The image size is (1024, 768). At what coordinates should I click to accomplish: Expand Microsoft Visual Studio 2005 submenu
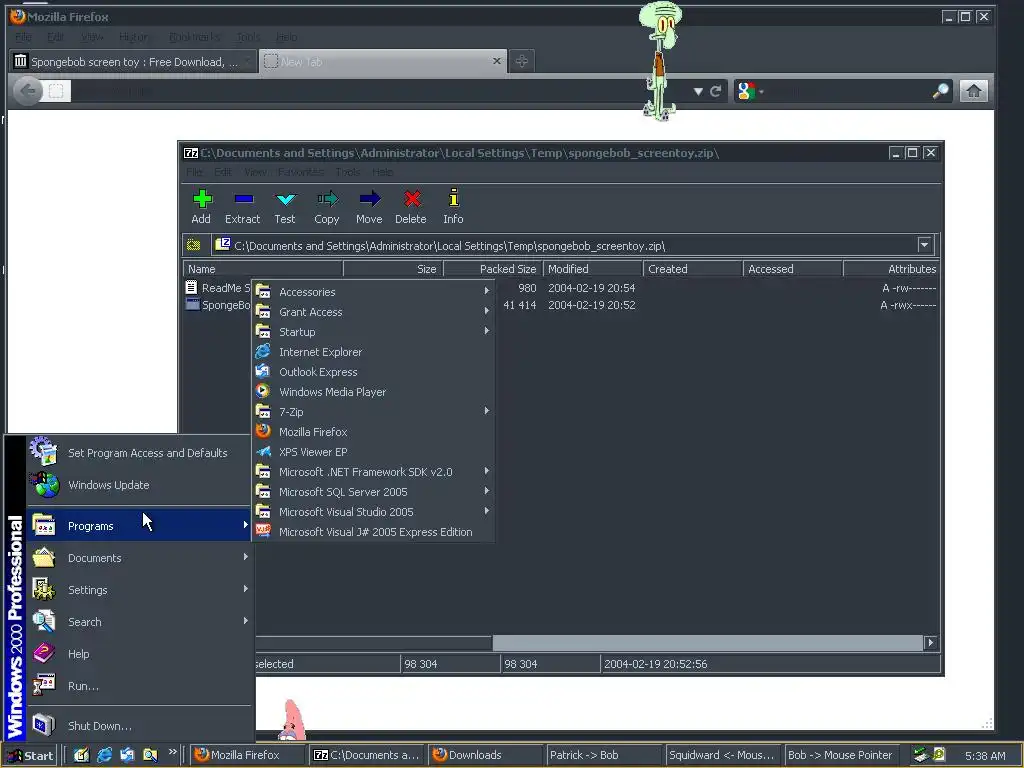tap(373, 512)
